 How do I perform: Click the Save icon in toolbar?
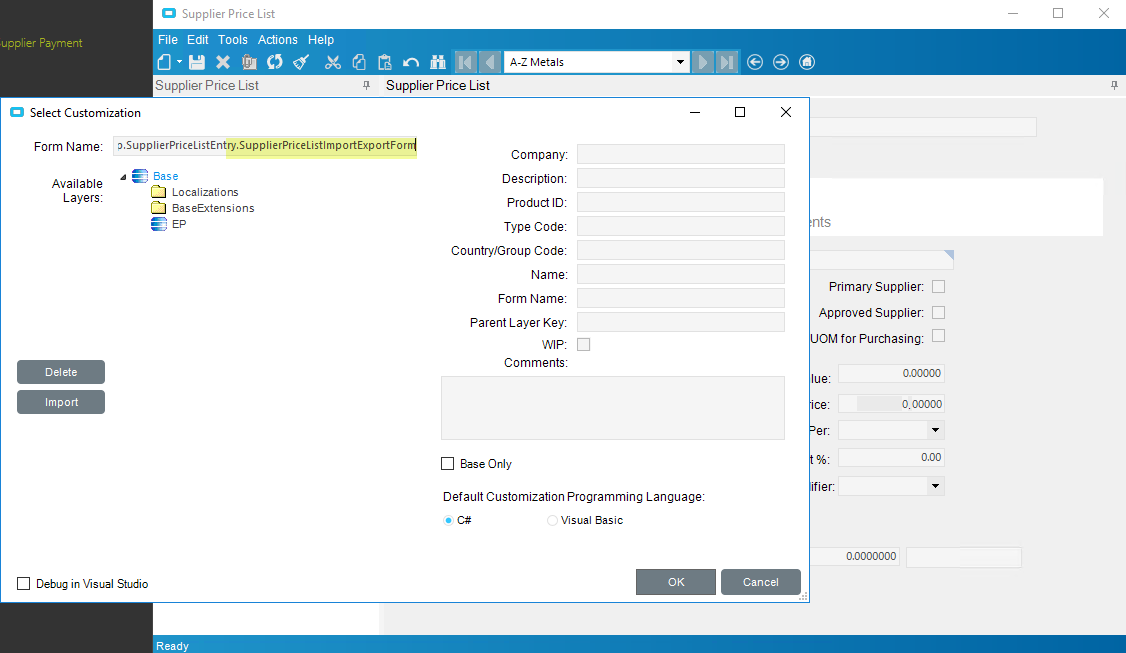pos(197,62)
